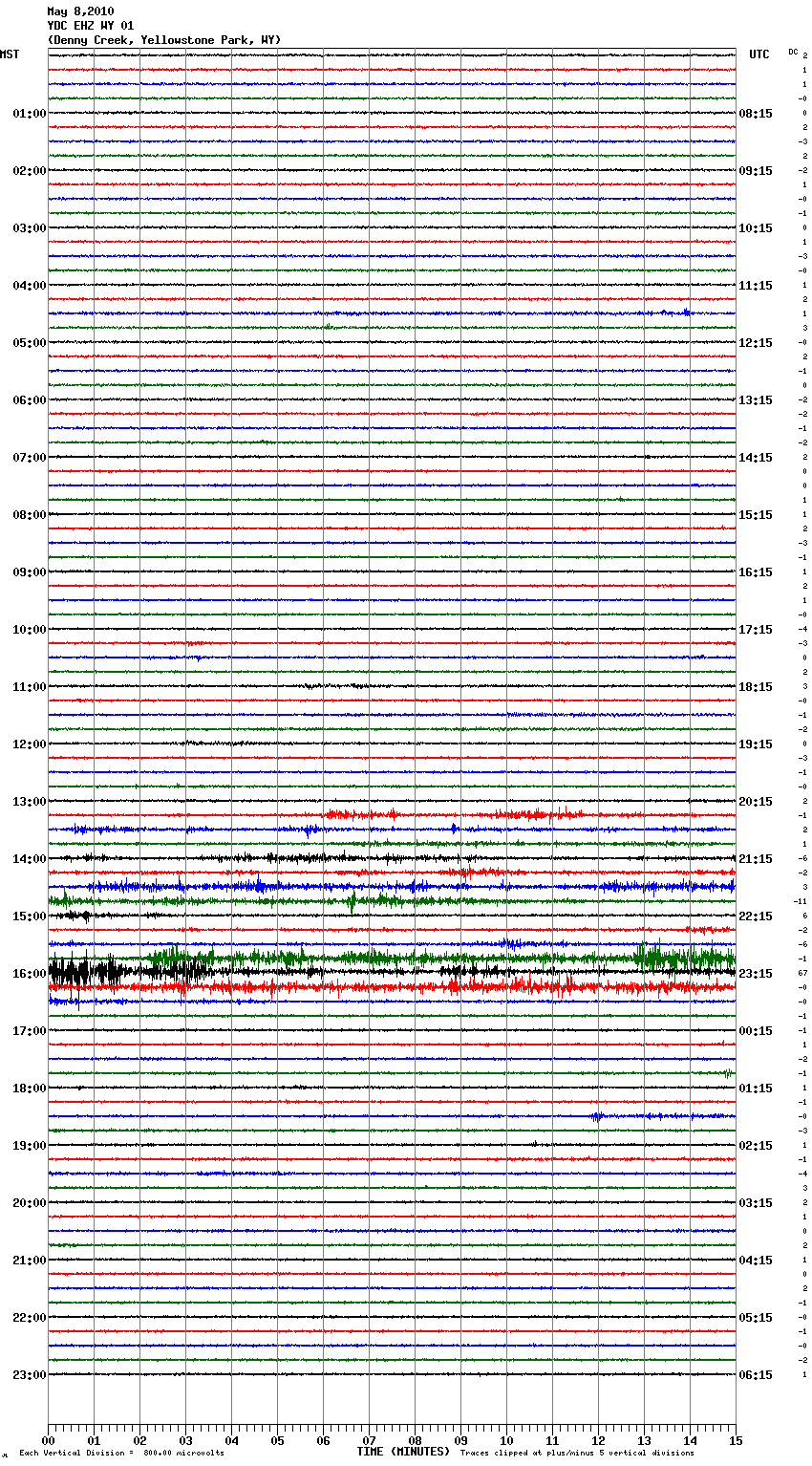Screen dimensions: 812x1466
Task: Select minute 15 on the bottom axis
Action: [x=736, y=1440]
